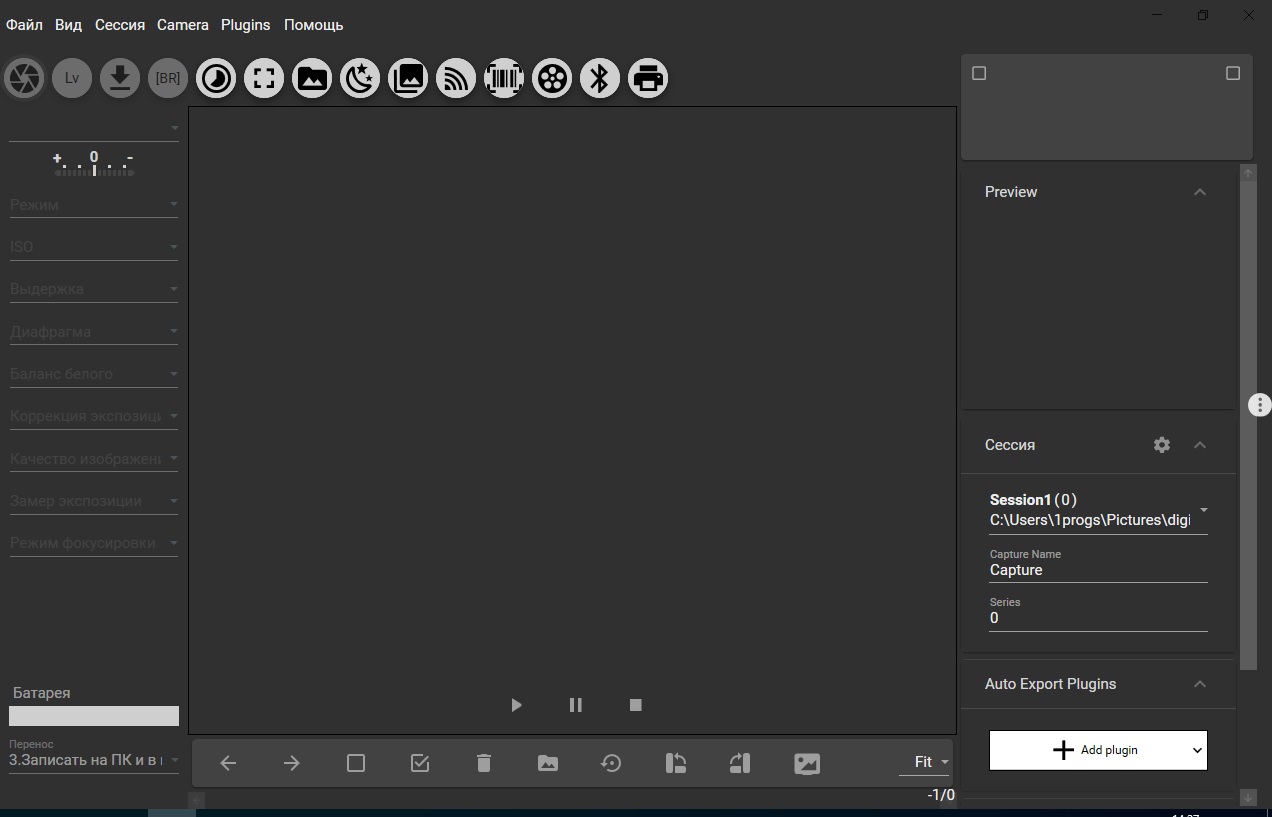Toggle the left checkbox in top-right panel

pyautogui.click(x=979, y=73)
